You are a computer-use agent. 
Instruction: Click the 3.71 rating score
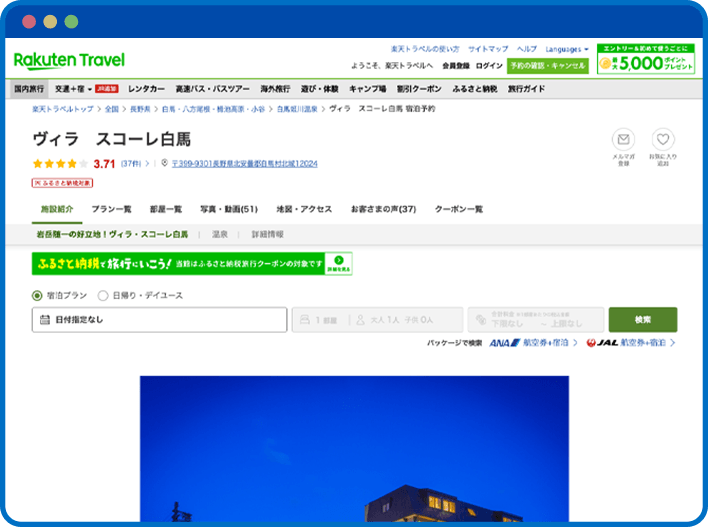pos(104,164)
